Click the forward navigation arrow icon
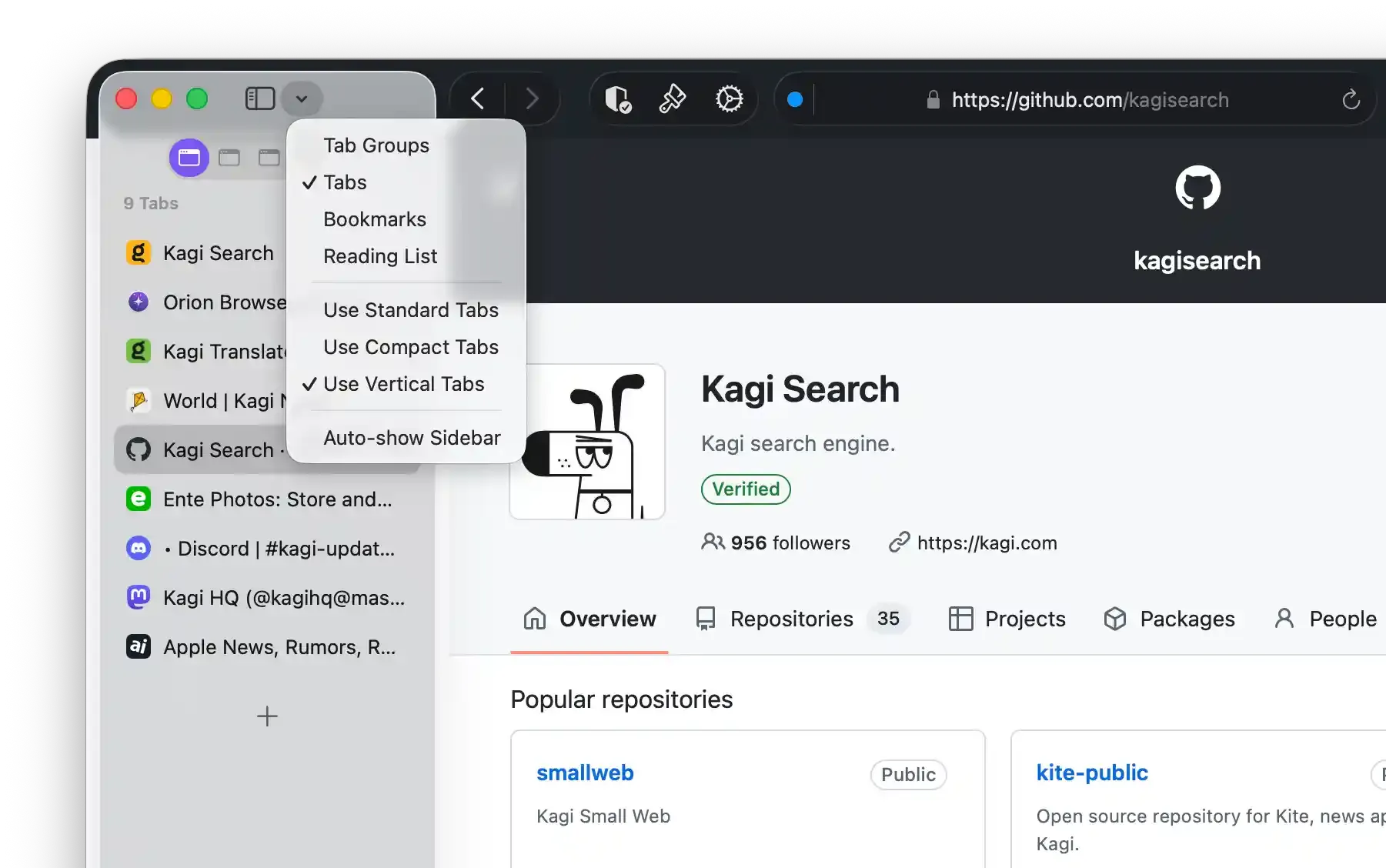1386x868 pixels. point(533,98)
